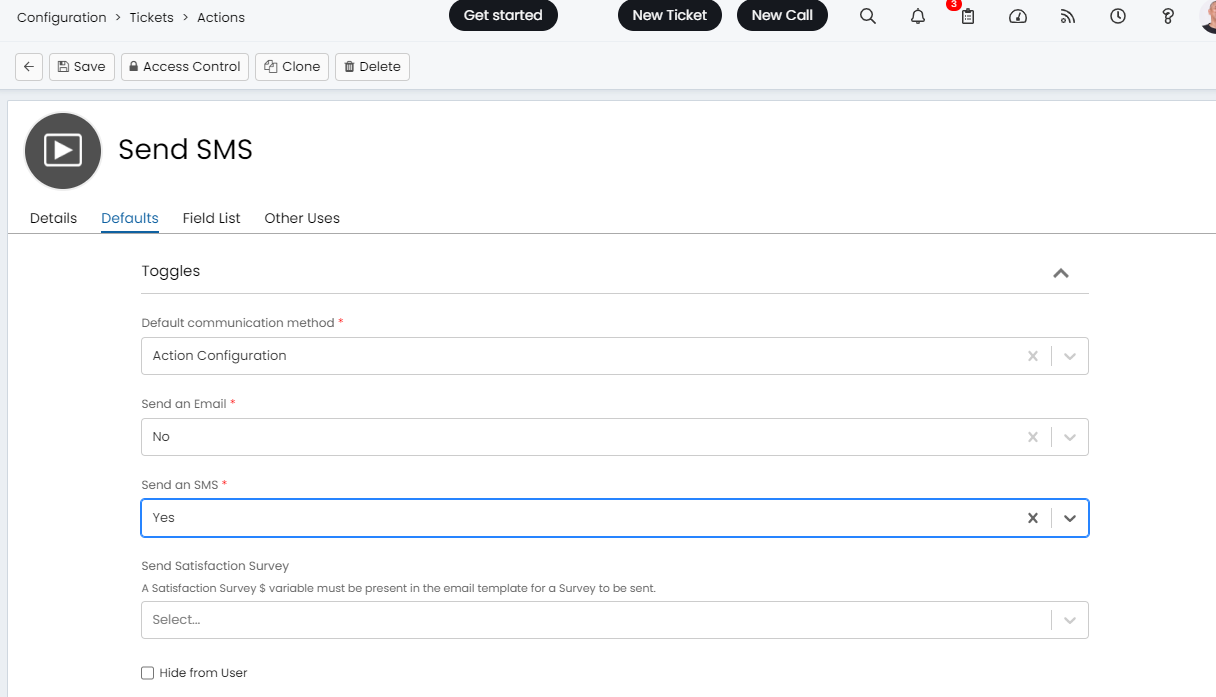Open the search magnifier icon
Viewport: 1216px width, 697px height.
point(868,16)
